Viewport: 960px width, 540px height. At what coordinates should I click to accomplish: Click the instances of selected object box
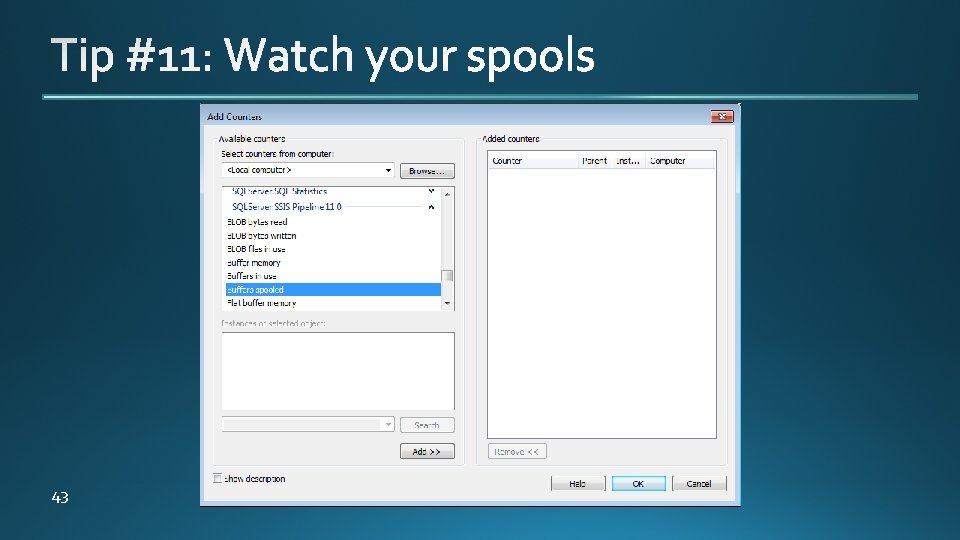pyautogui.click(x=338, y=371)
